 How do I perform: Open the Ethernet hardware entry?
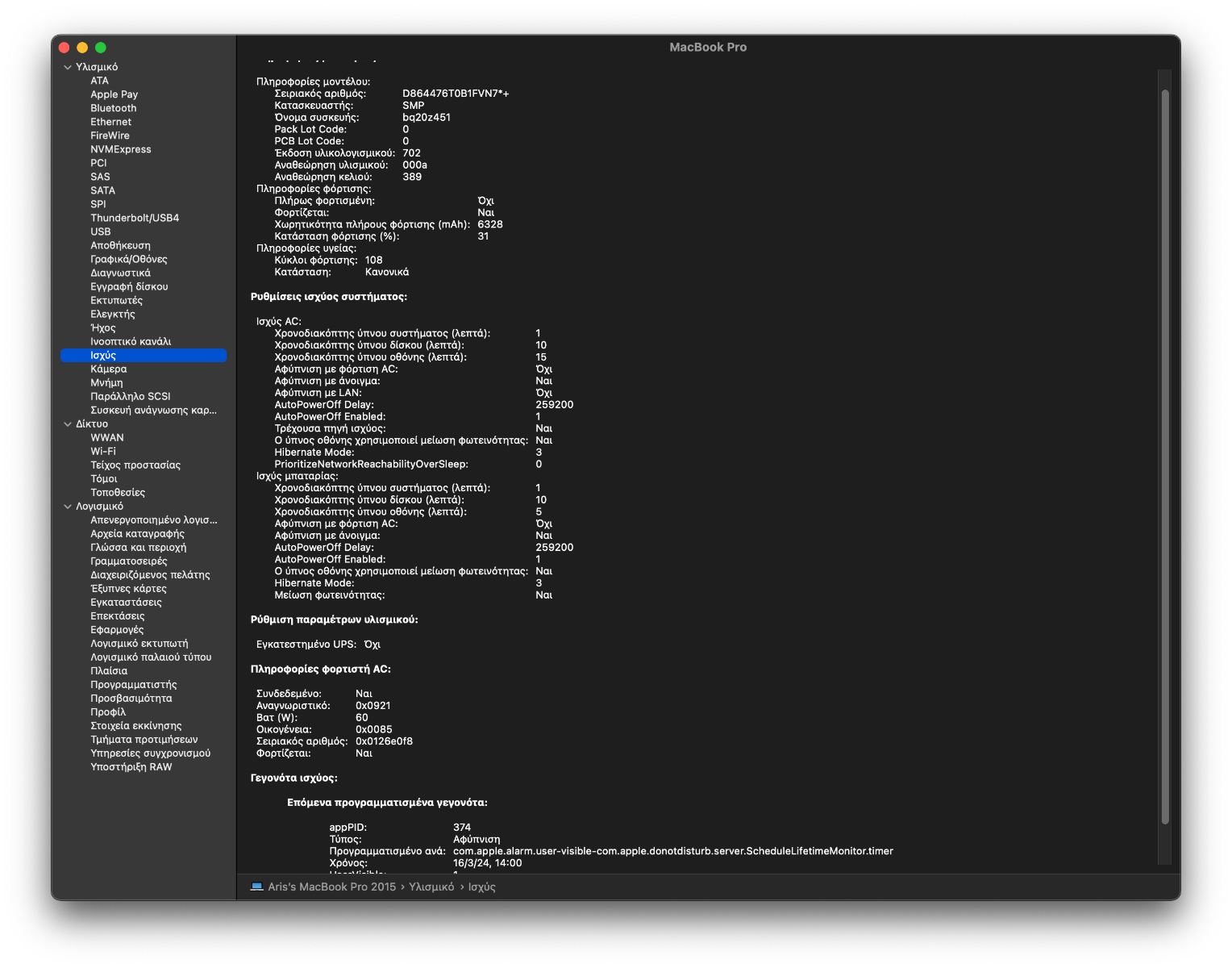(110, 122)
